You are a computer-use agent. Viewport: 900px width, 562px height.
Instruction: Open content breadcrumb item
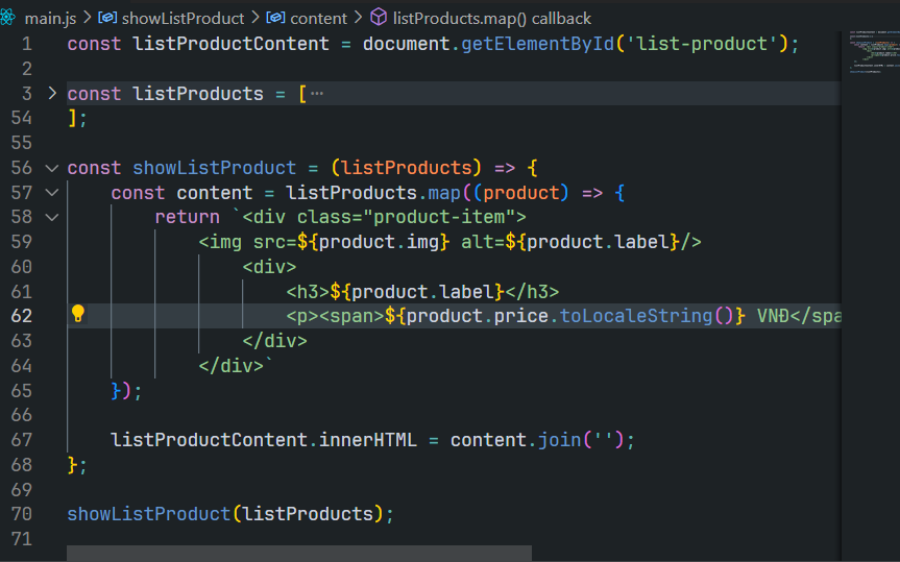tap(319, 18)
